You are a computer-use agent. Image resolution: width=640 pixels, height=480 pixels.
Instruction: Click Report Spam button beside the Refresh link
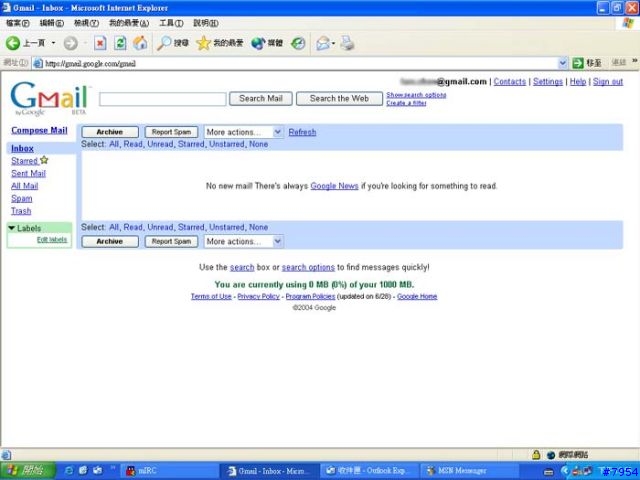pyautogui.click(x=171, y=132)
